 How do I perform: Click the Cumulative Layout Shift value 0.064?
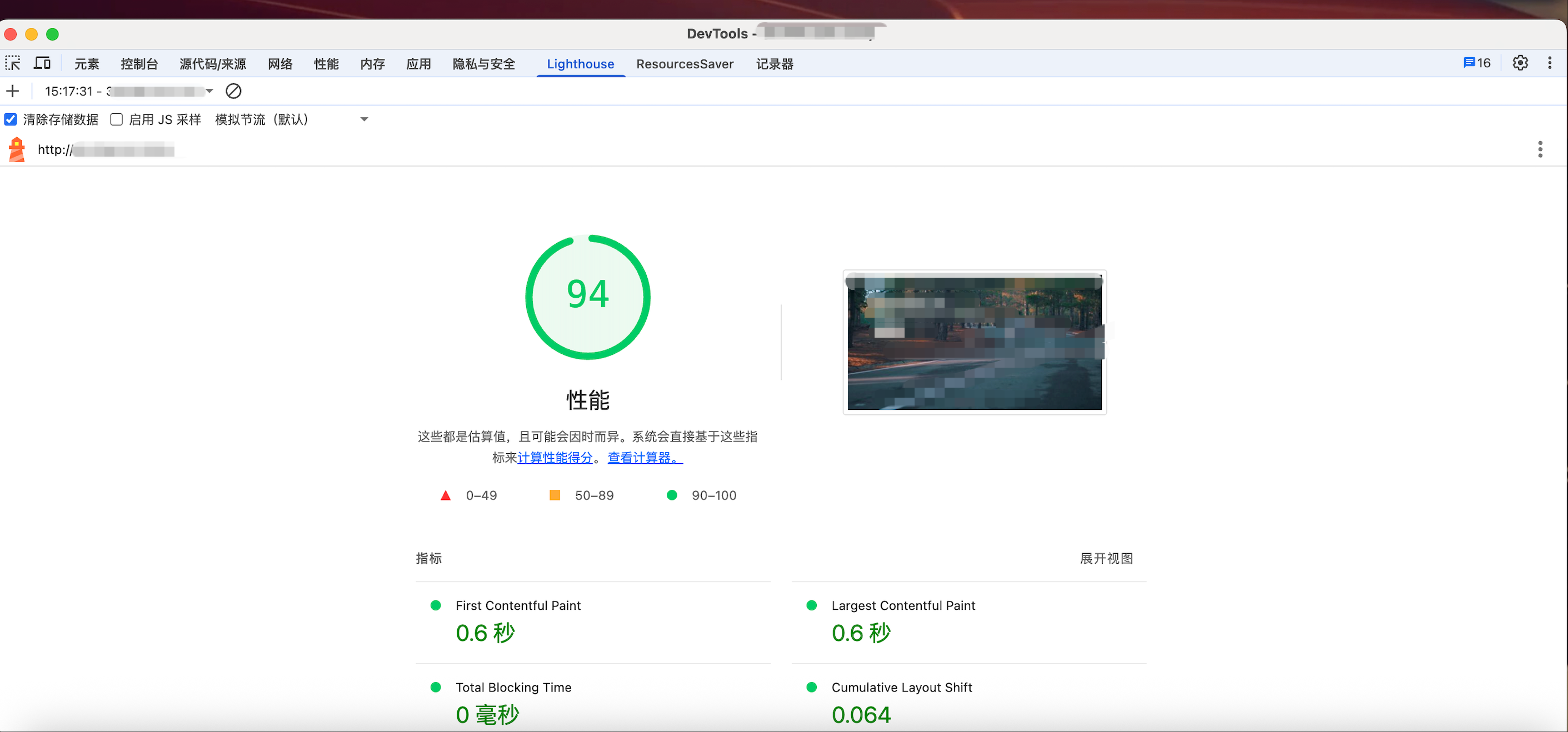861,714
